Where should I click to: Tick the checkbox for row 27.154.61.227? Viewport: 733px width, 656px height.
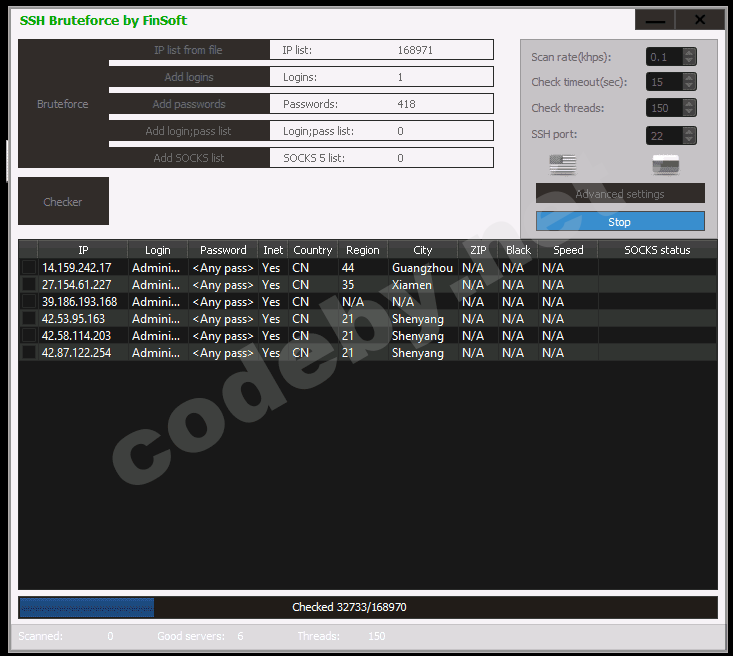29,284
